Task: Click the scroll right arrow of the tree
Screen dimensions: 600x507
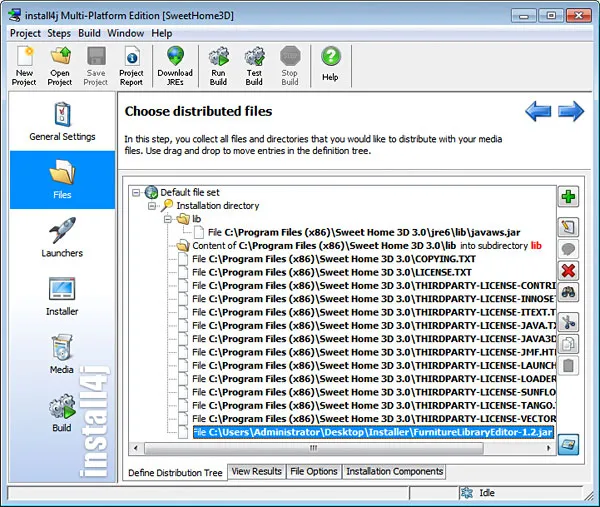Action: point(549,448)
